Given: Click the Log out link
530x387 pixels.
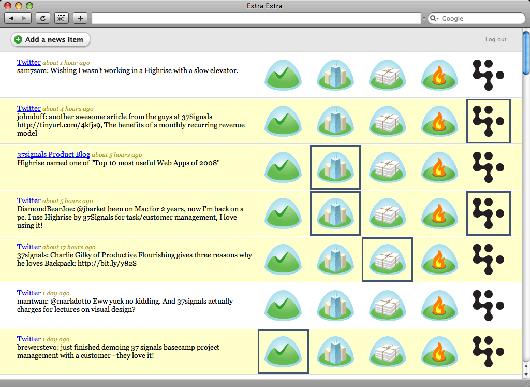Looking at the screenshot, I should [x=496, y=39].
